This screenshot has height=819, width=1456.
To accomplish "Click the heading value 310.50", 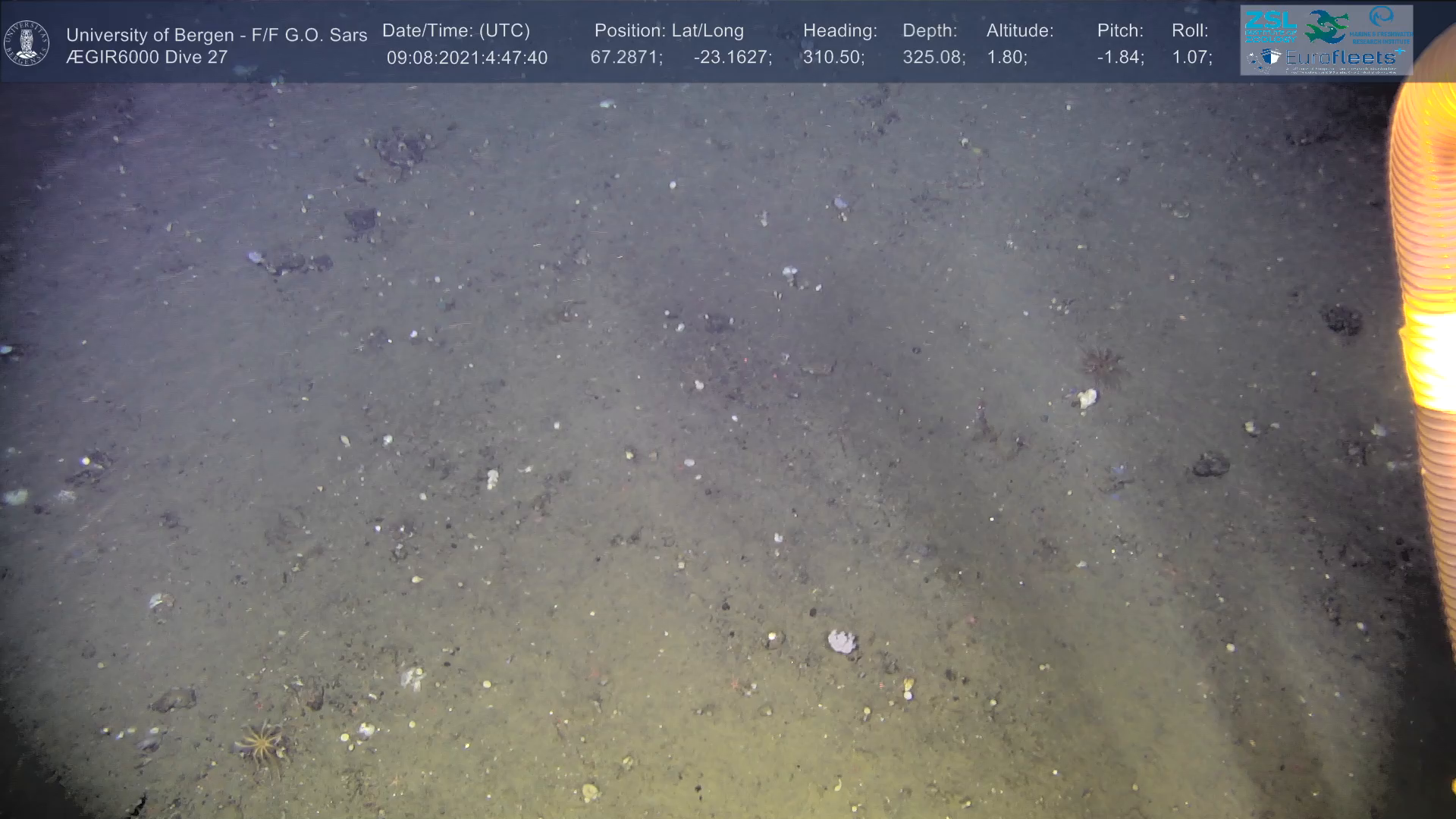I will point(833,58).
